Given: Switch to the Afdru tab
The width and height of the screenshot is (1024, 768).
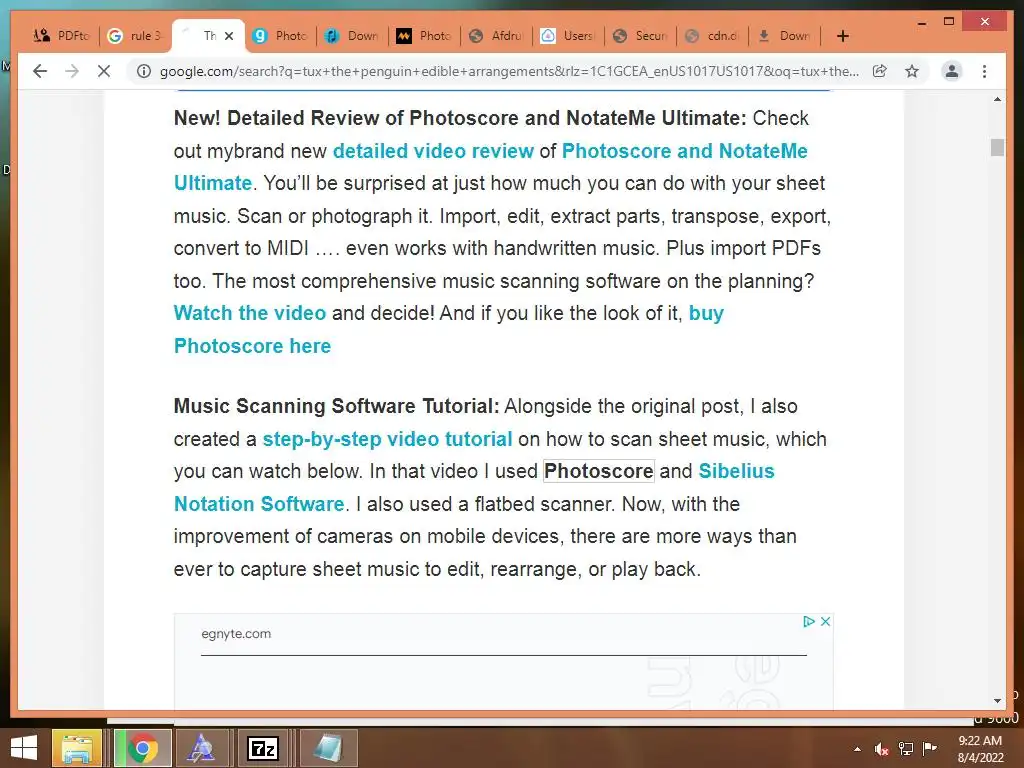Looking at the screenshot, I should pyautogui.click(x=496, y=36).
